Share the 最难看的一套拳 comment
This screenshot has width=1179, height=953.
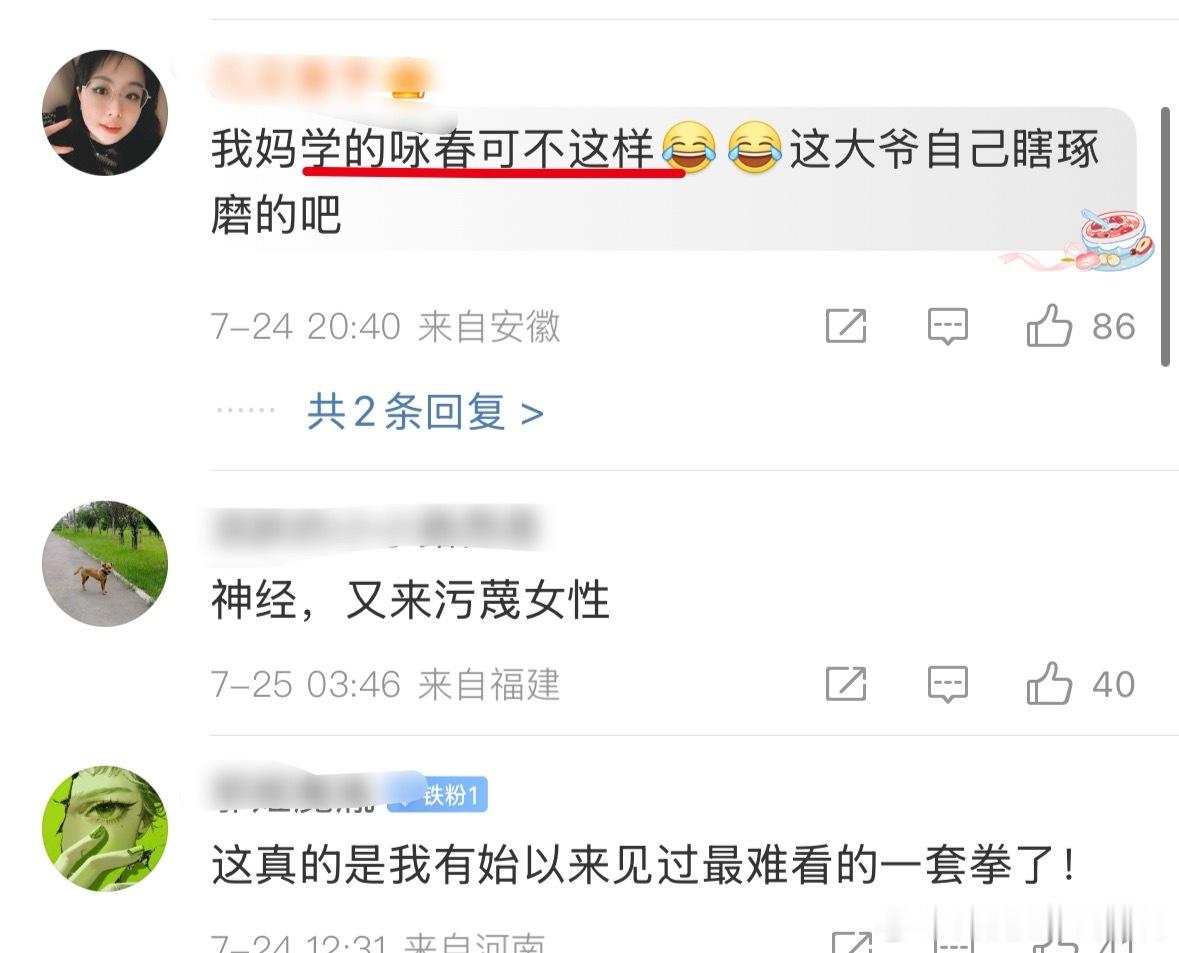pos(852,942)
